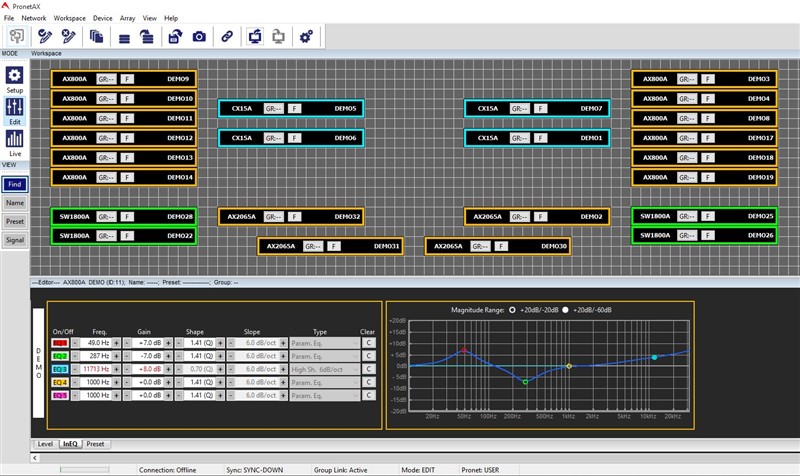
Task: Switch to the Level tab
Action: (45, 444)
